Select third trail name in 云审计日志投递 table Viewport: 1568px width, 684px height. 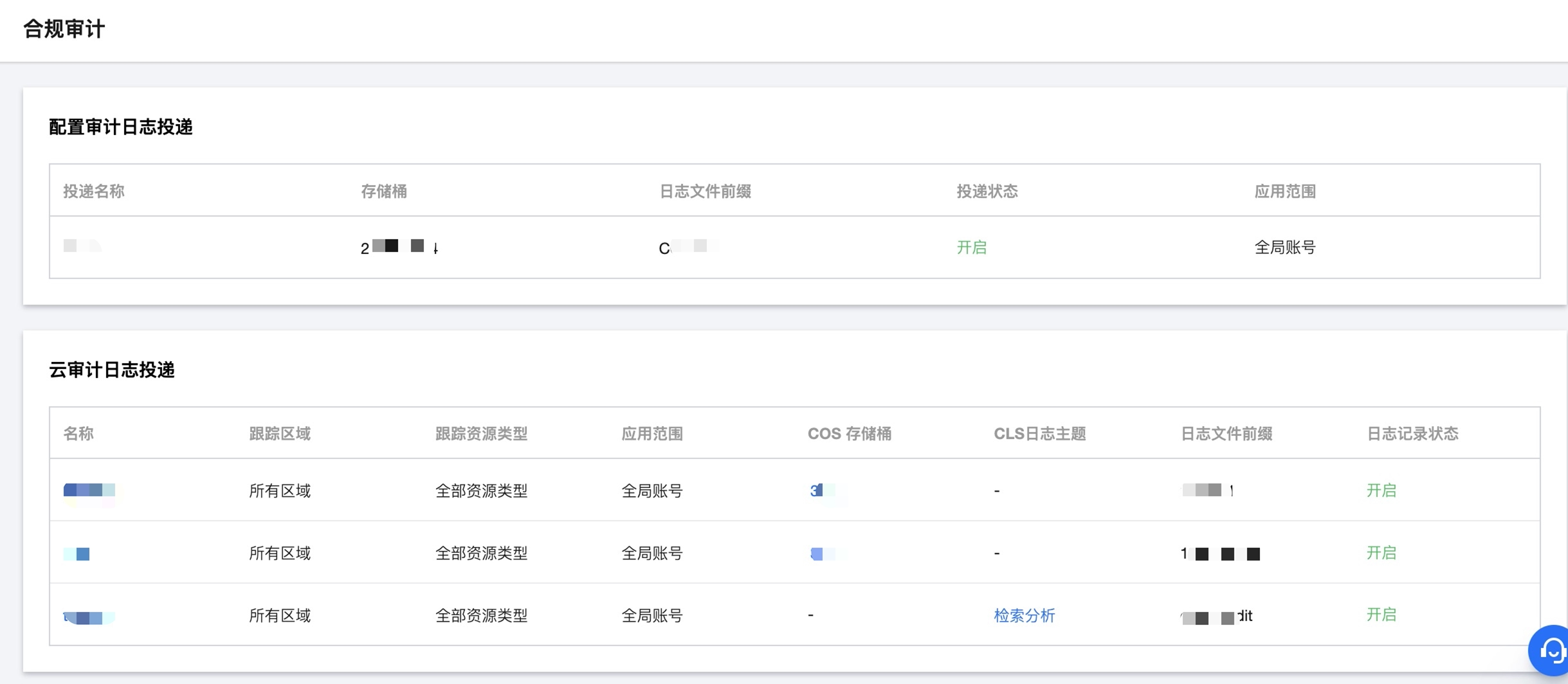[89, 618]
